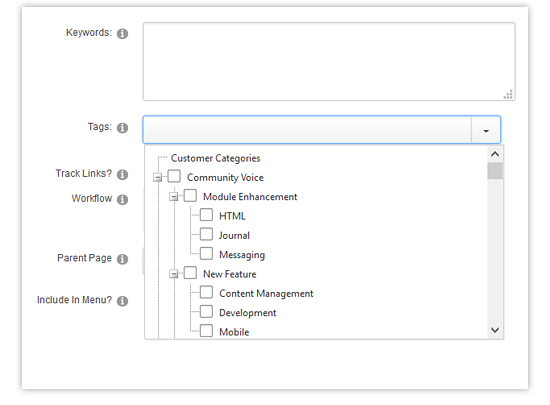
Task: Enable the Content Management checkbox
Action: pos(206,292)
